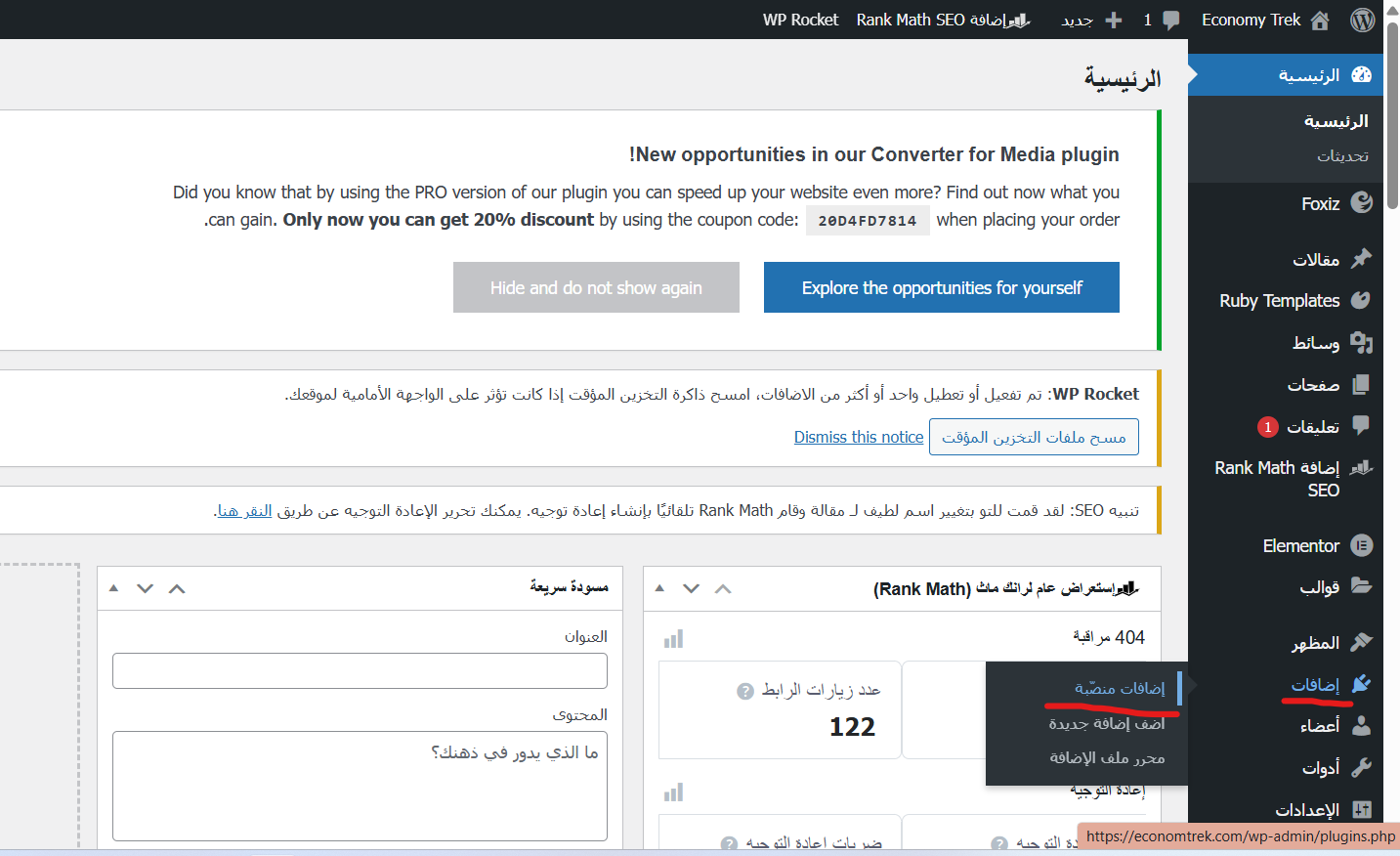1400x856 pixels.
Task: Open تحديثات submenu item
Action: pos(1342,155)
